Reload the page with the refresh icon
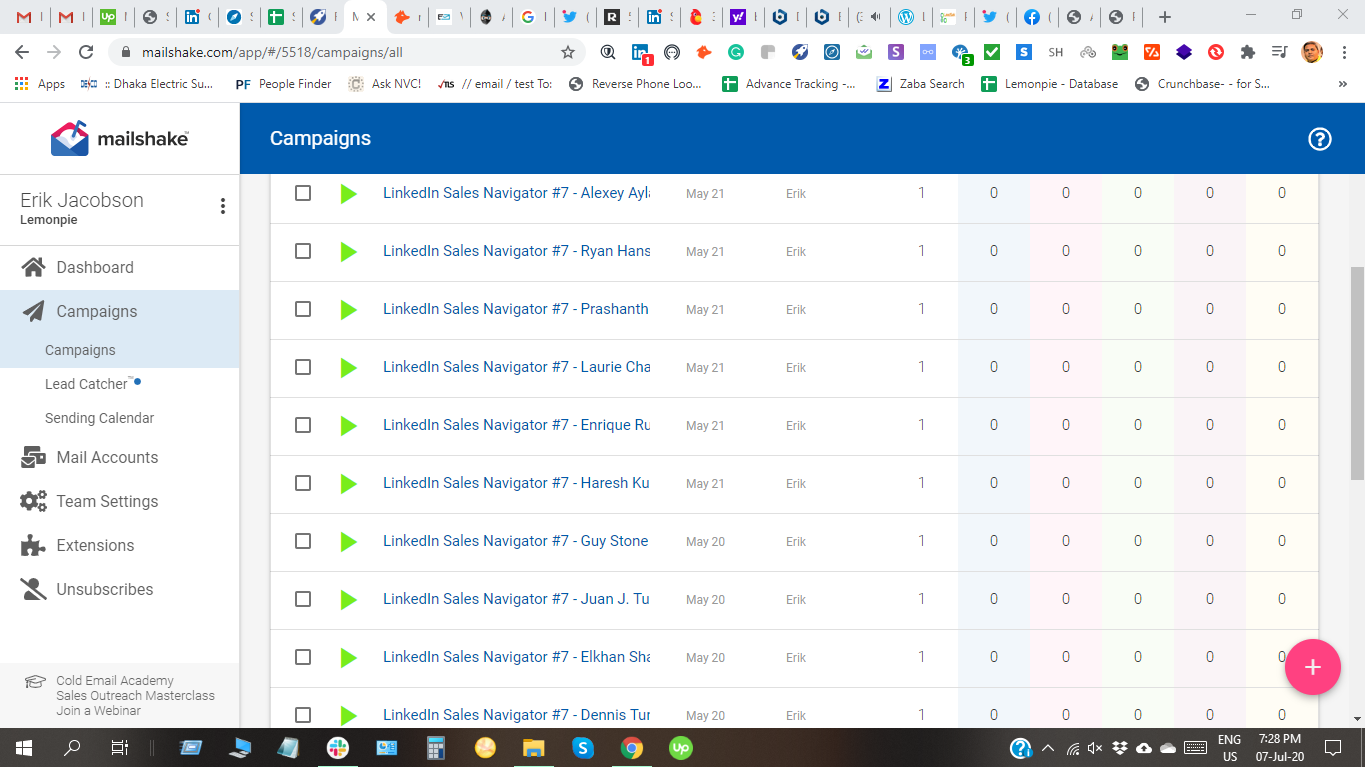Screen dimensions: 1365x767 (x=86, y=53)
